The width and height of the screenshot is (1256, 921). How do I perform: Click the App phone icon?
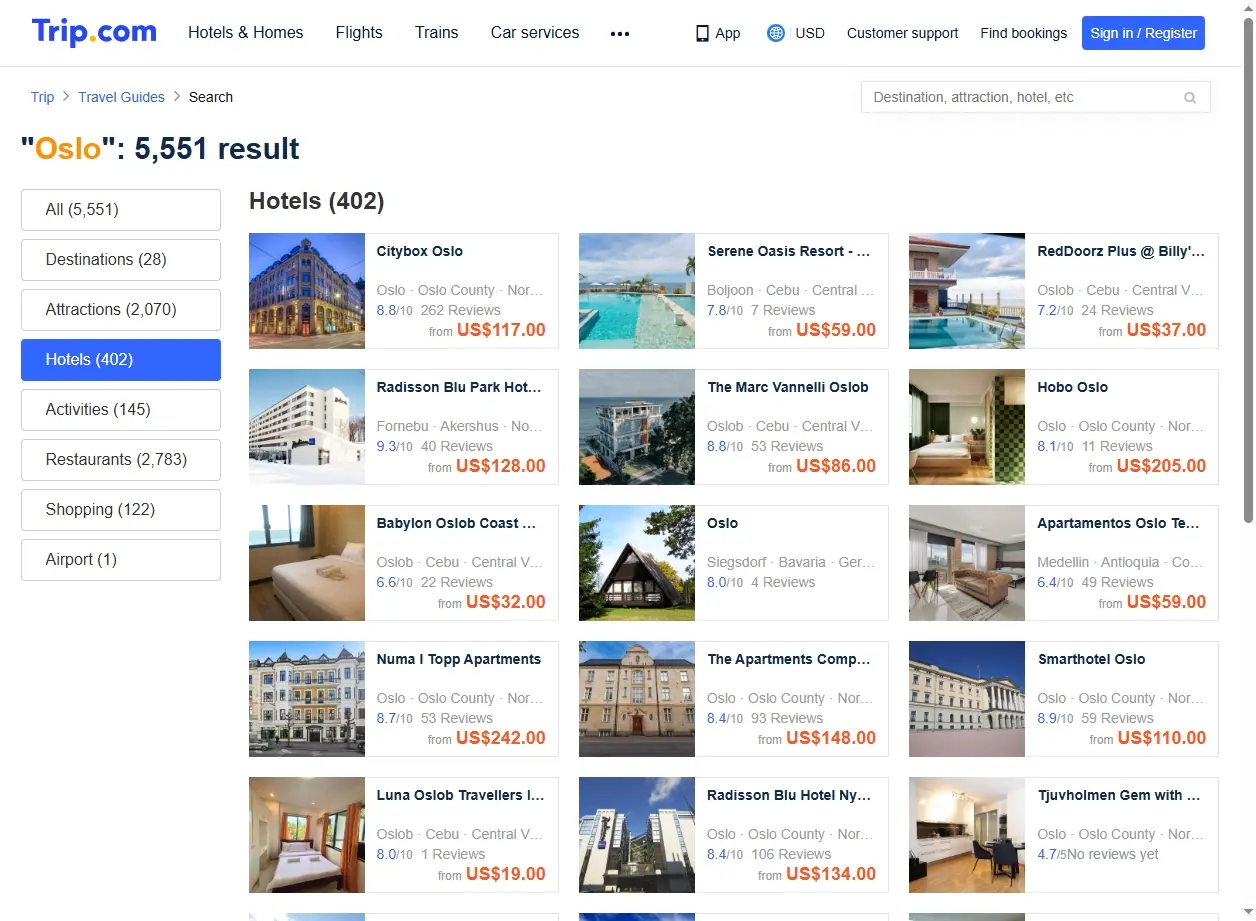[x=702, y=33]
